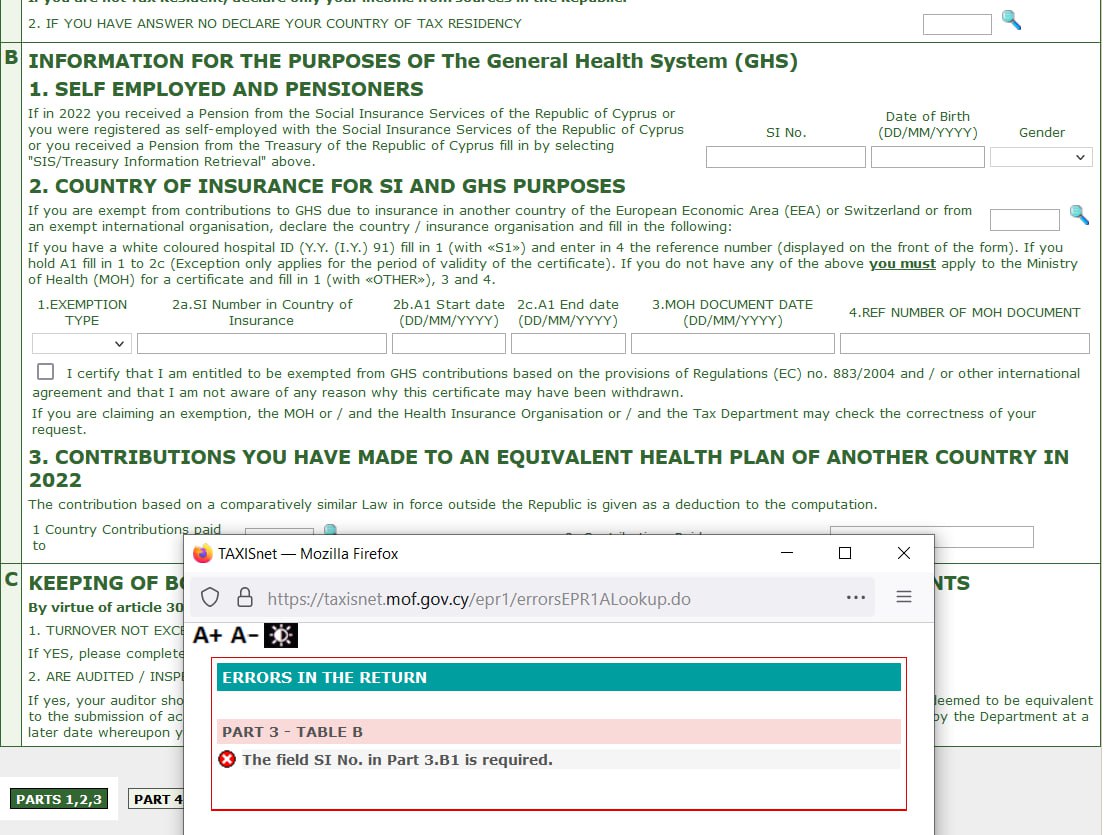1108x835 pixels.
Task: Click the A- decrease font size icon
Action: coord(244,635)
